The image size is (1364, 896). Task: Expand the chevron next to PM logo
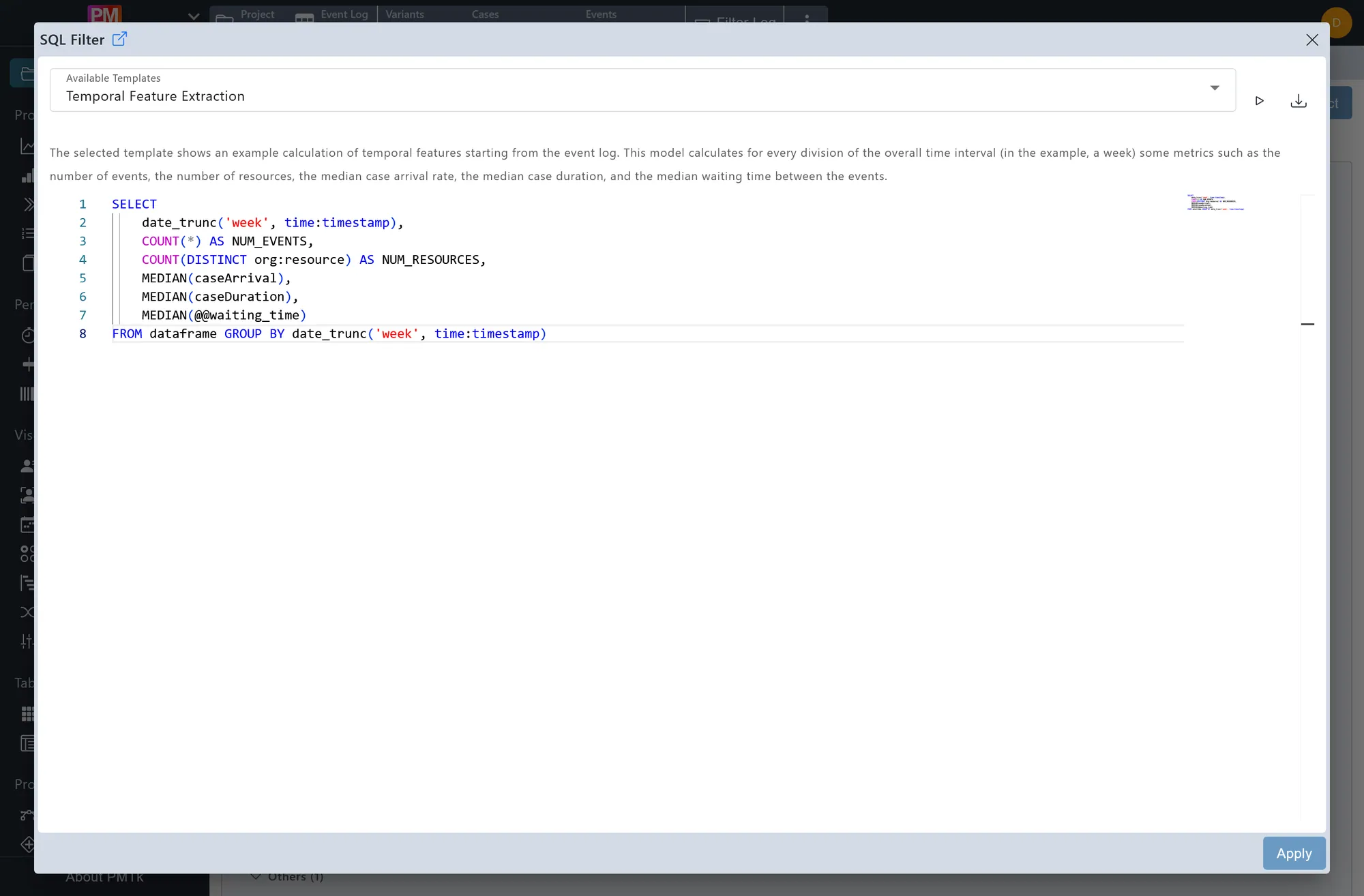tap(194, 16)
